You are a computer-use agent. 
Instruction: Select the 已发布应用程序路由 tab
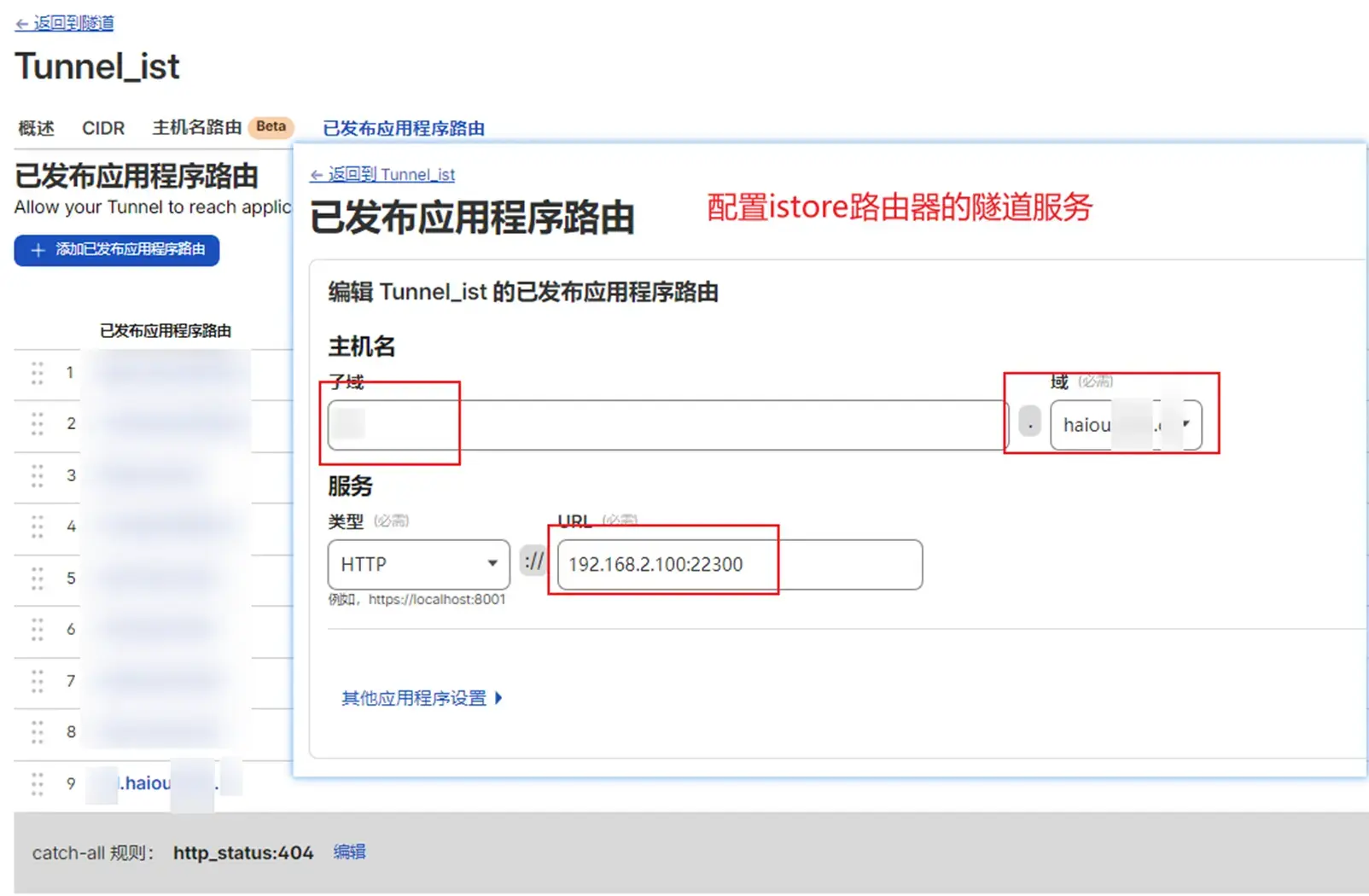point(404,128)
